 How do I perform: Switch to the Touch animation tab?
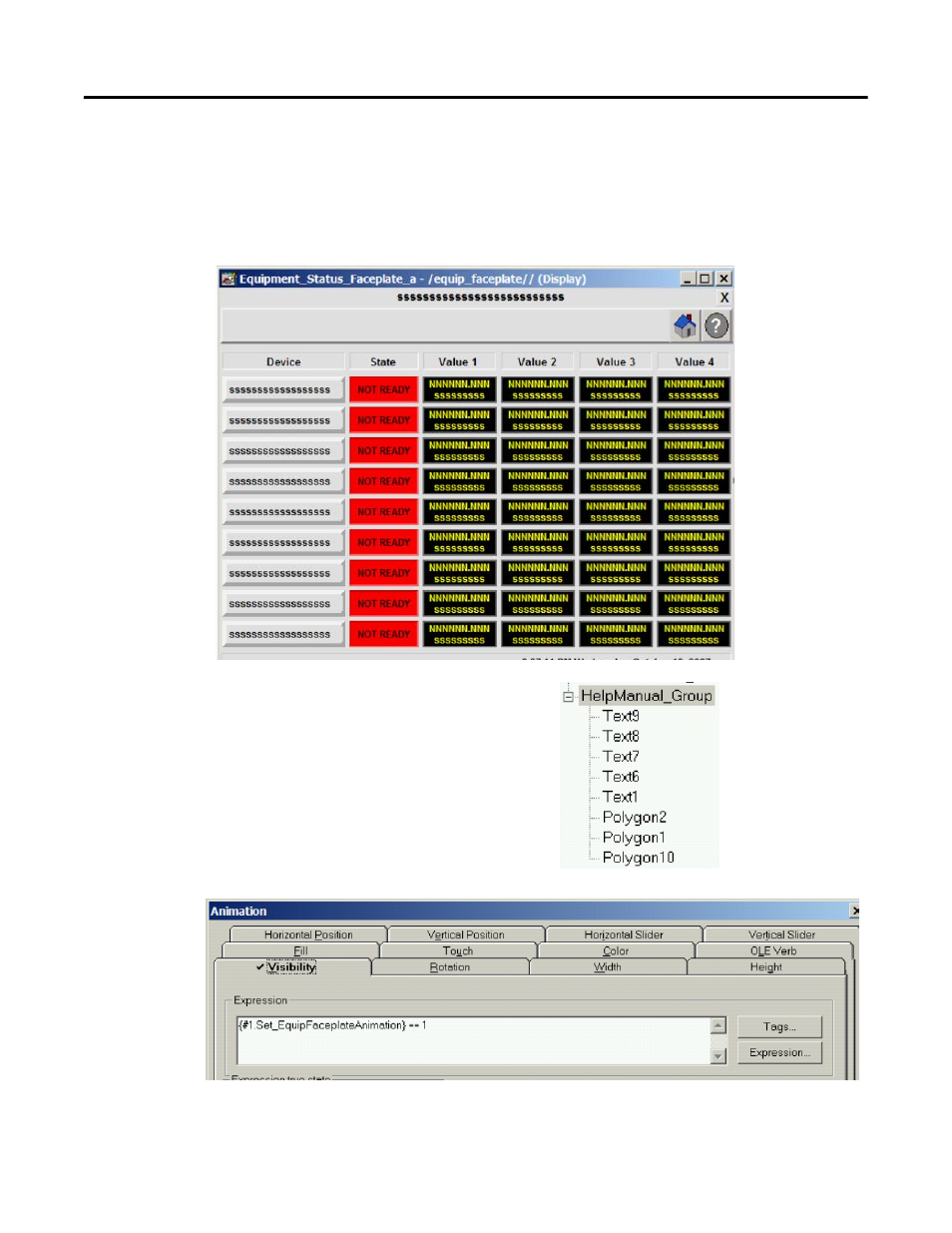tap(458, 950)
